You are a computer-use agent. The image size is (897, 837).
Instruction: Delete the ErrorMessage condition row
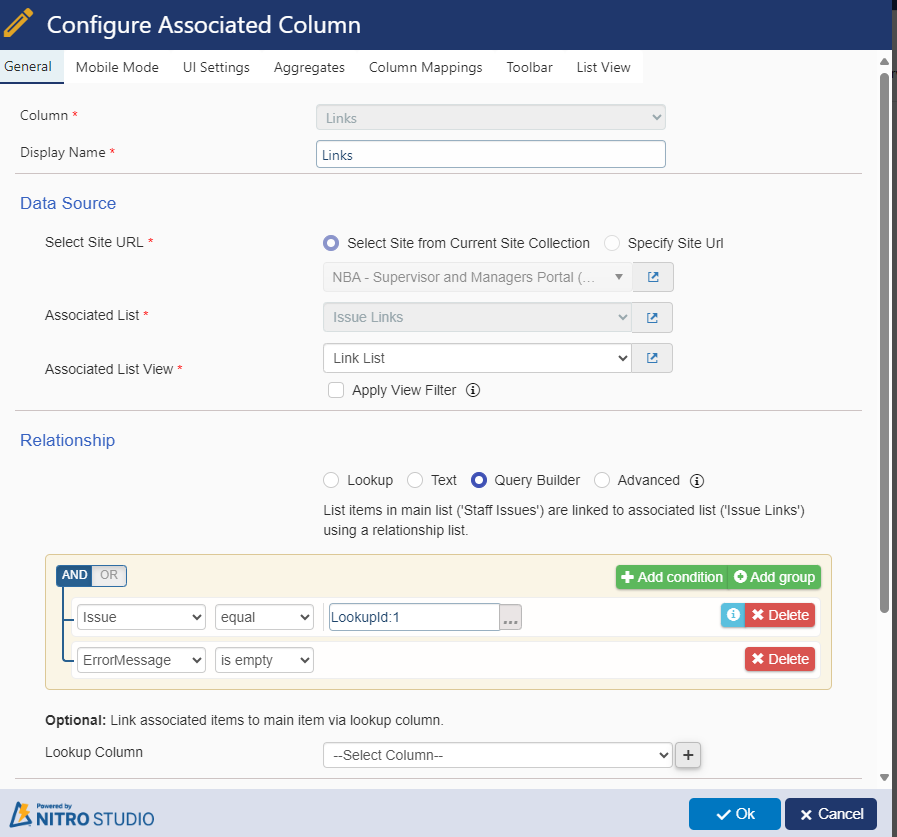click(779, 659)
